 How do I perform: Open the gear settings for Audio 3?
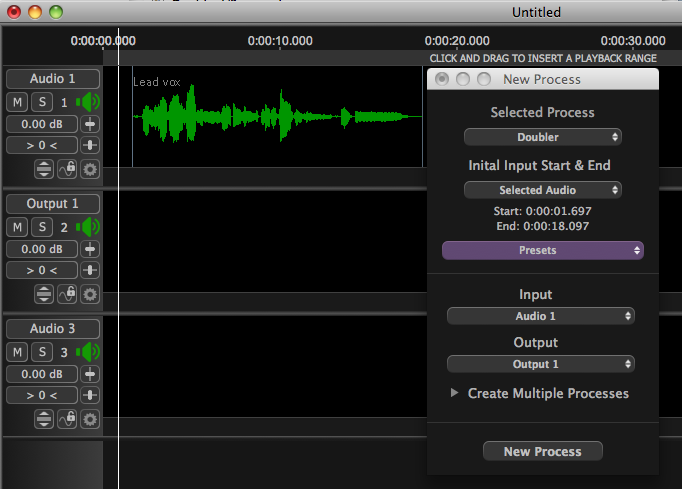pos(90,419)
